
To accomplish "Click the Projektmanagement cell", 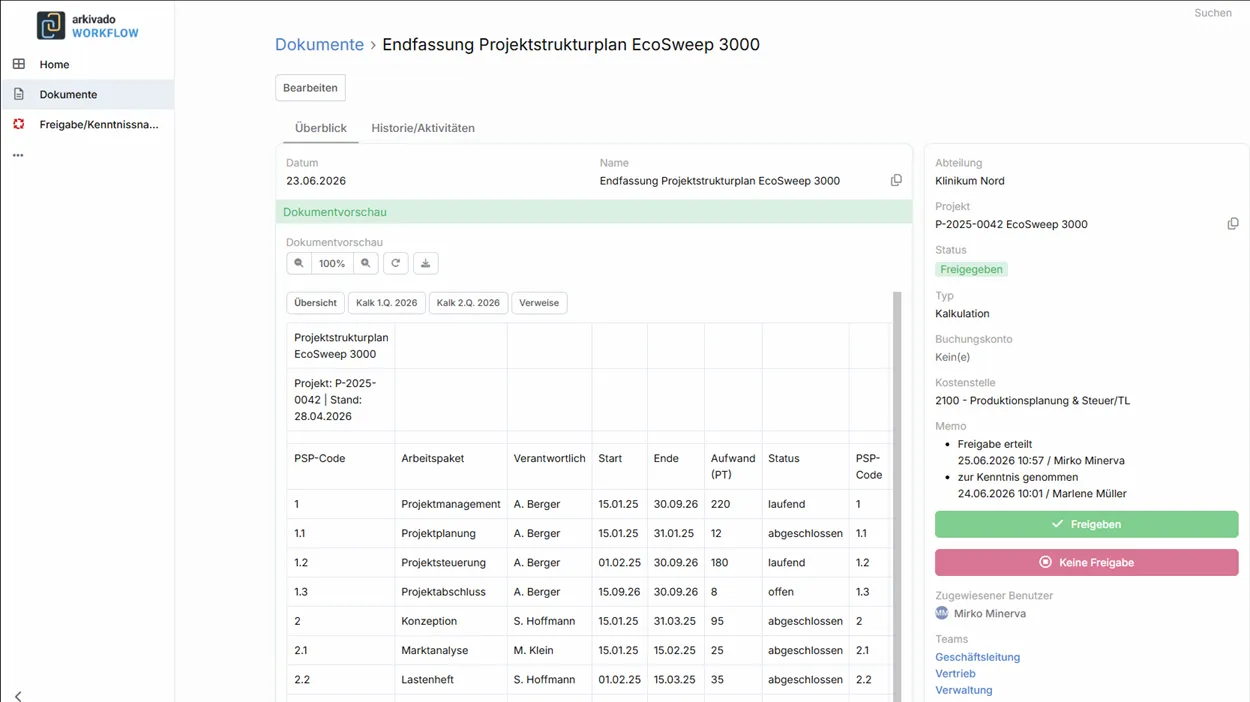I will tap(451, 504).
